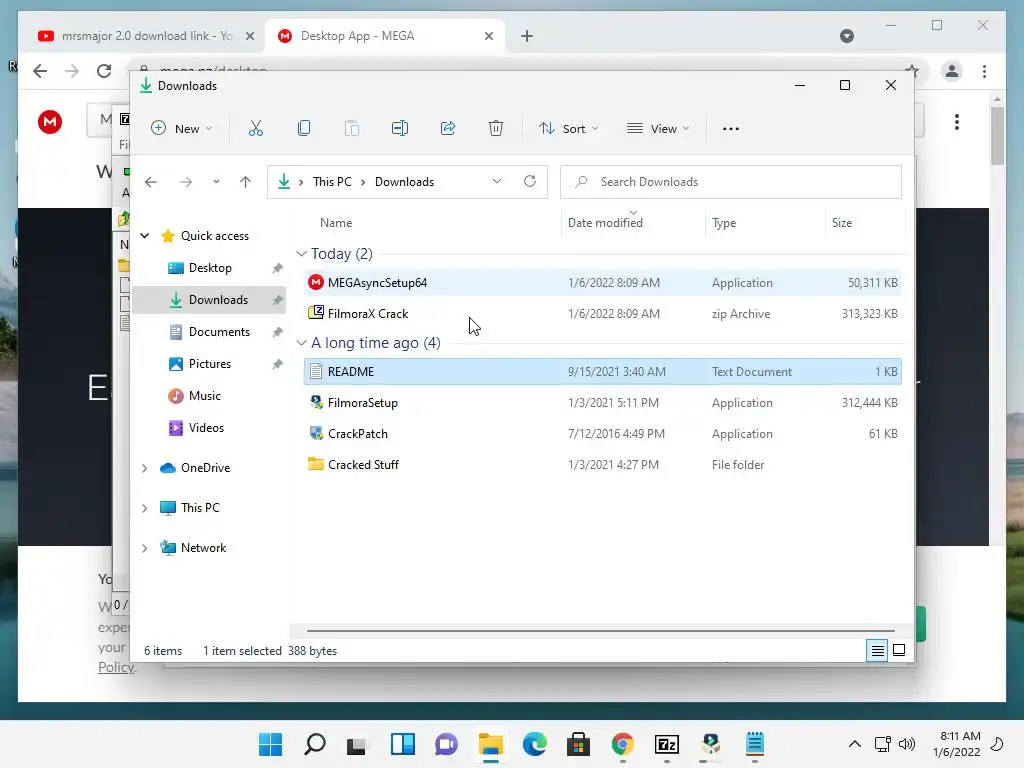The width and height of the screenshot is (1024, 768).
Task: Select MEGAsyncSetup64 file
Action: (x=603, y=283)
